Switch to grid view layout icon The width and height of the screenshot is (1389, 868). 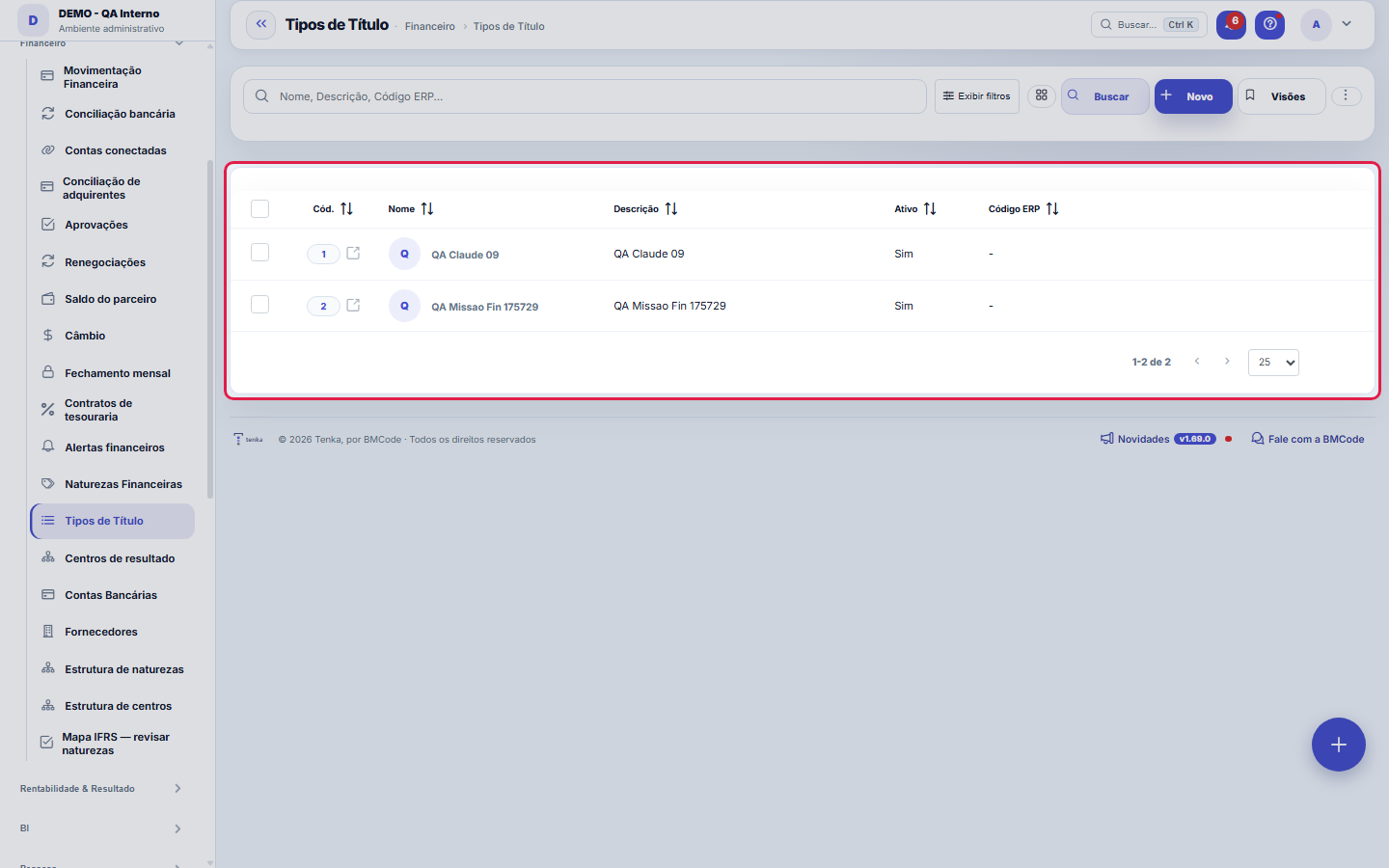point(1042,95)
